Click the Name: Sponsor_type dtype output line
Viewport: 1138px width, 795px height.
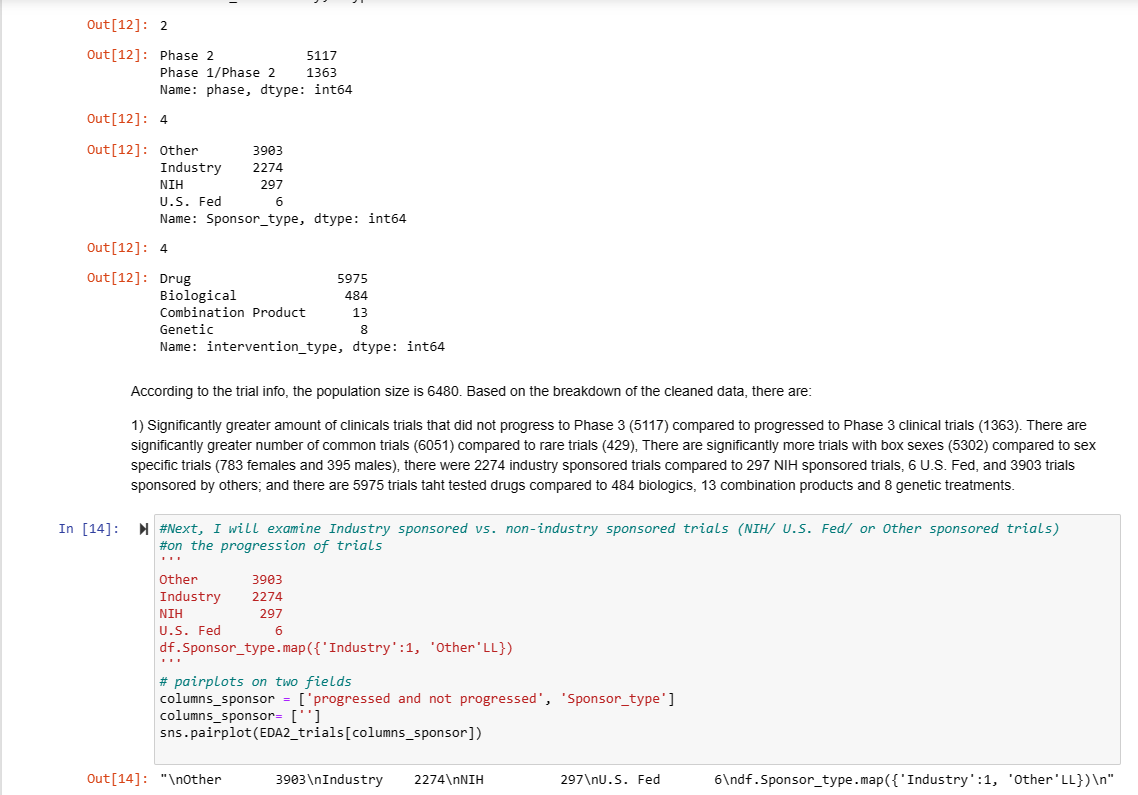pos(283,218)
